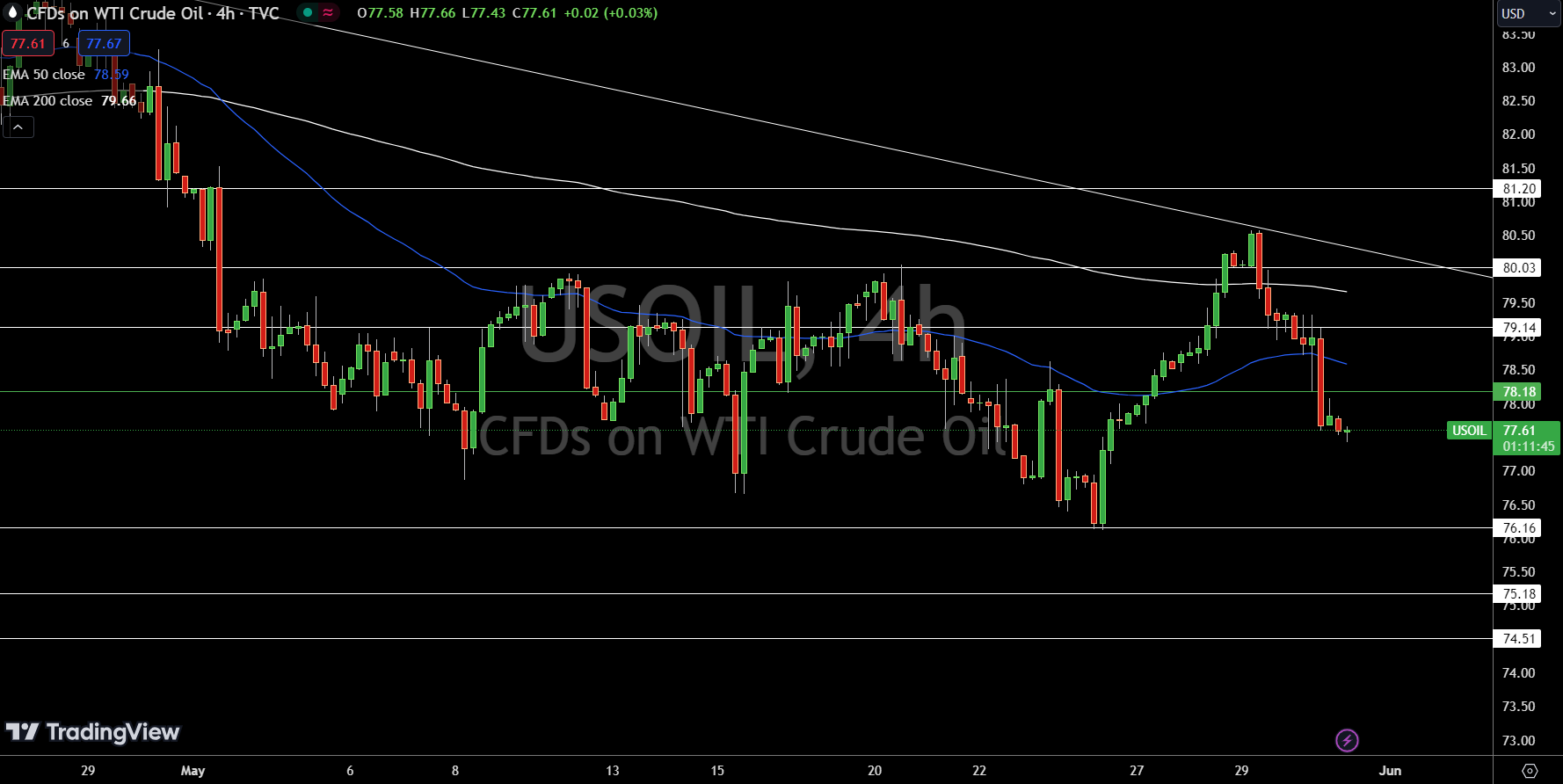
Task: Click the 73.00 price scale label
Action: coord(1518,741)
